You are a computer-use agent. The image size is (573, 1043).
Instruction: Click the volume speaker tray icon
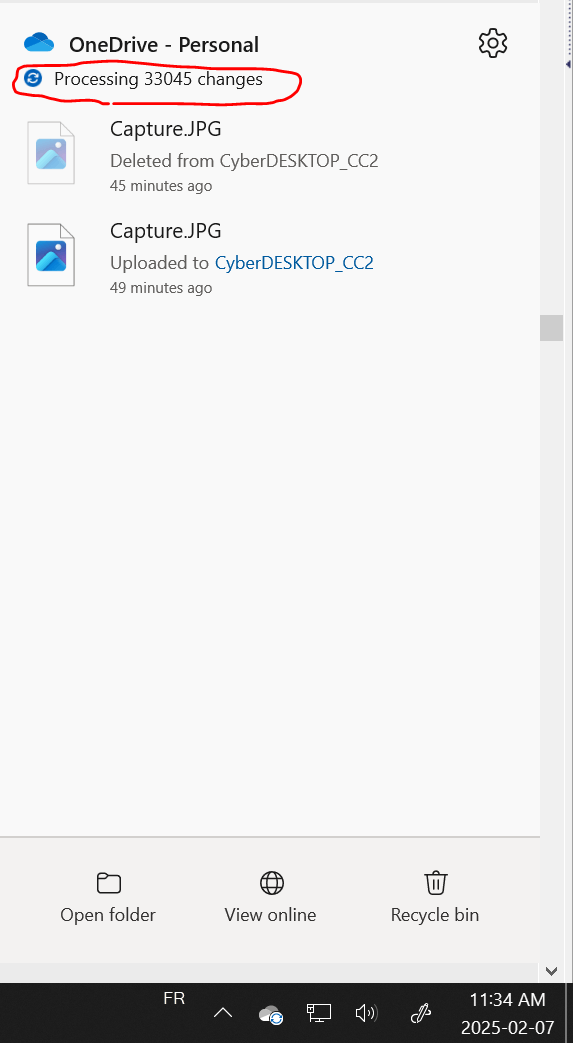tap(366, 1013)
